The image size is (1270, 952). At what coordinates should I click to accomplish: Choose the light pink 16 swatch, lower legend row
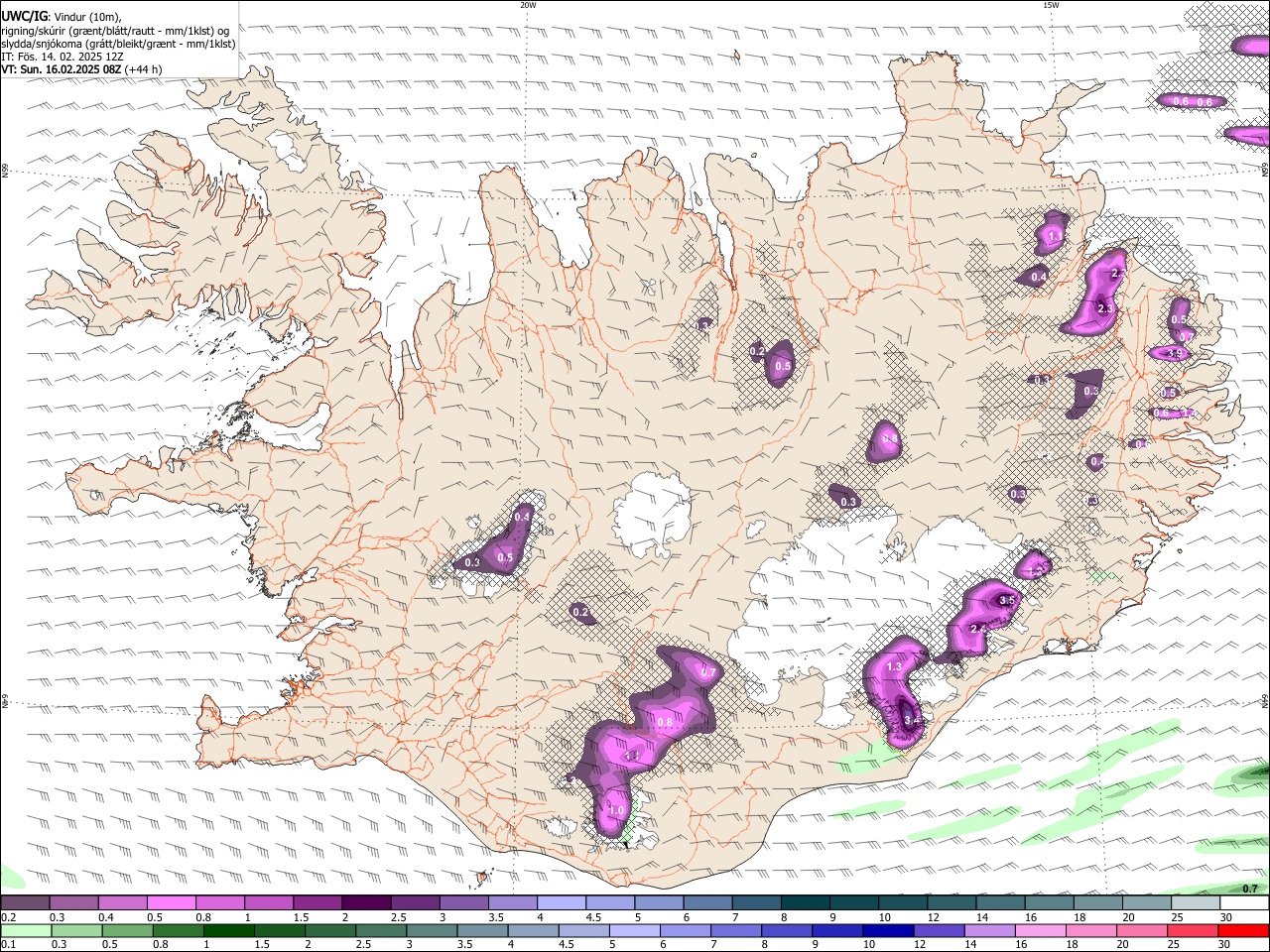click(1041, 930)
